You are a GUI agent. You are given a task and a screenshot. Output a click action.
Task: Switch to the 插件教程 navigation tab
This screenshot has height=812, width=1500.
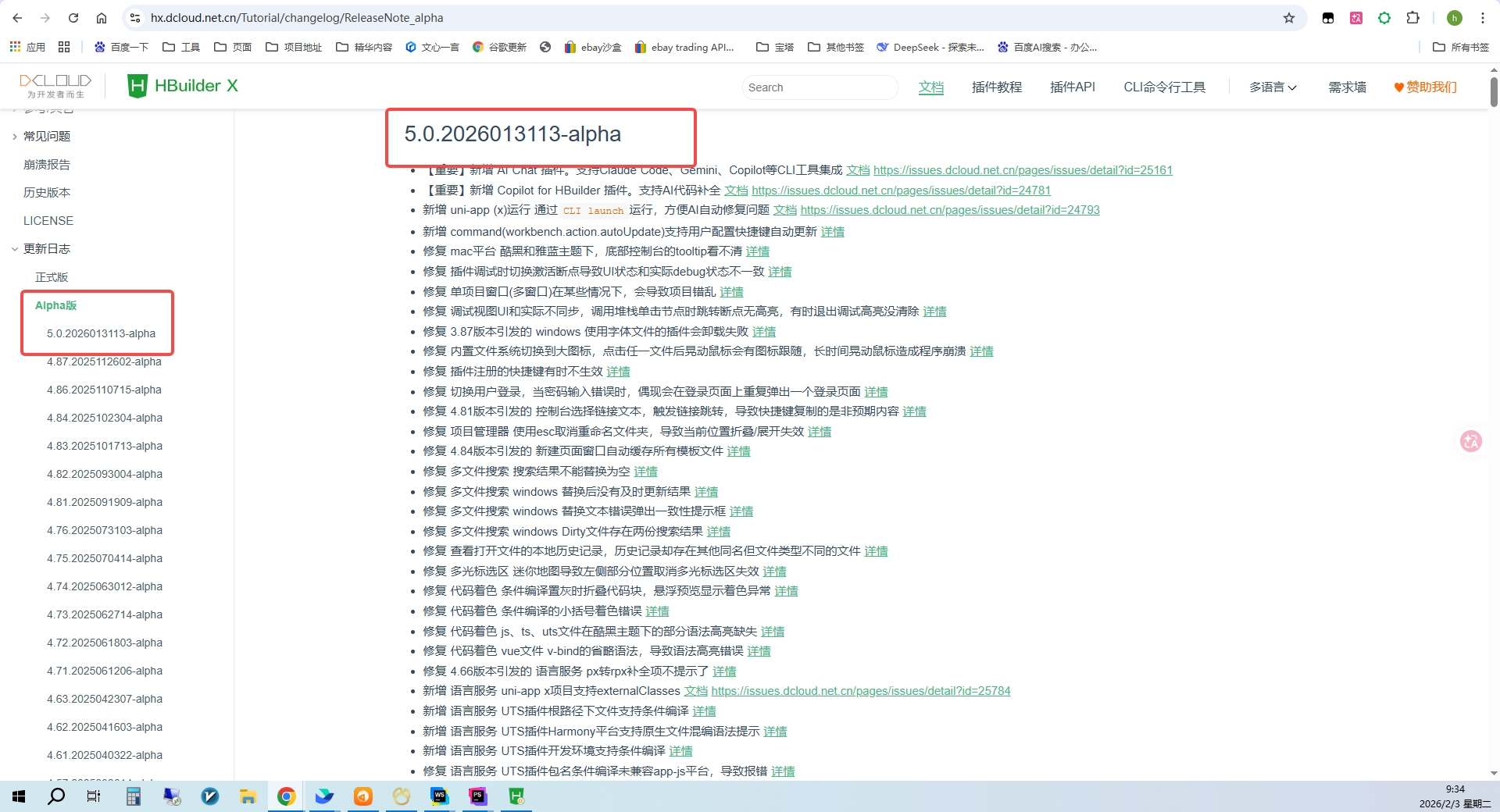(x=996, y=87)
